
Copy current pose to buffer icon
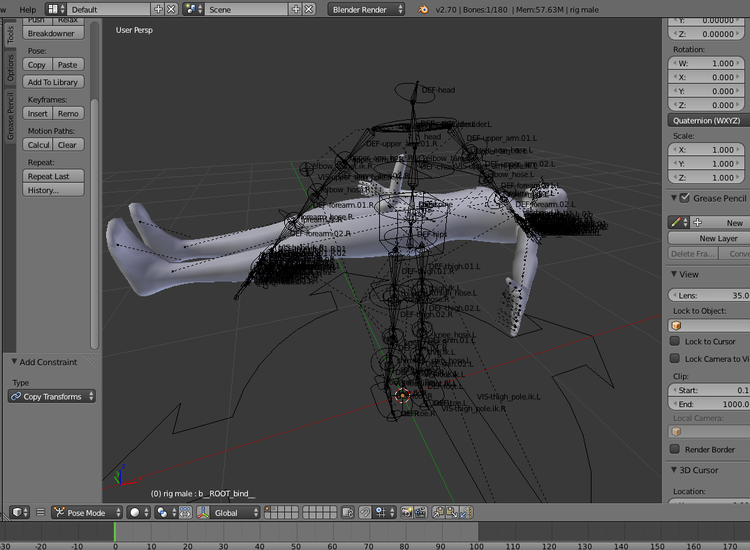[x=438, y=513]
